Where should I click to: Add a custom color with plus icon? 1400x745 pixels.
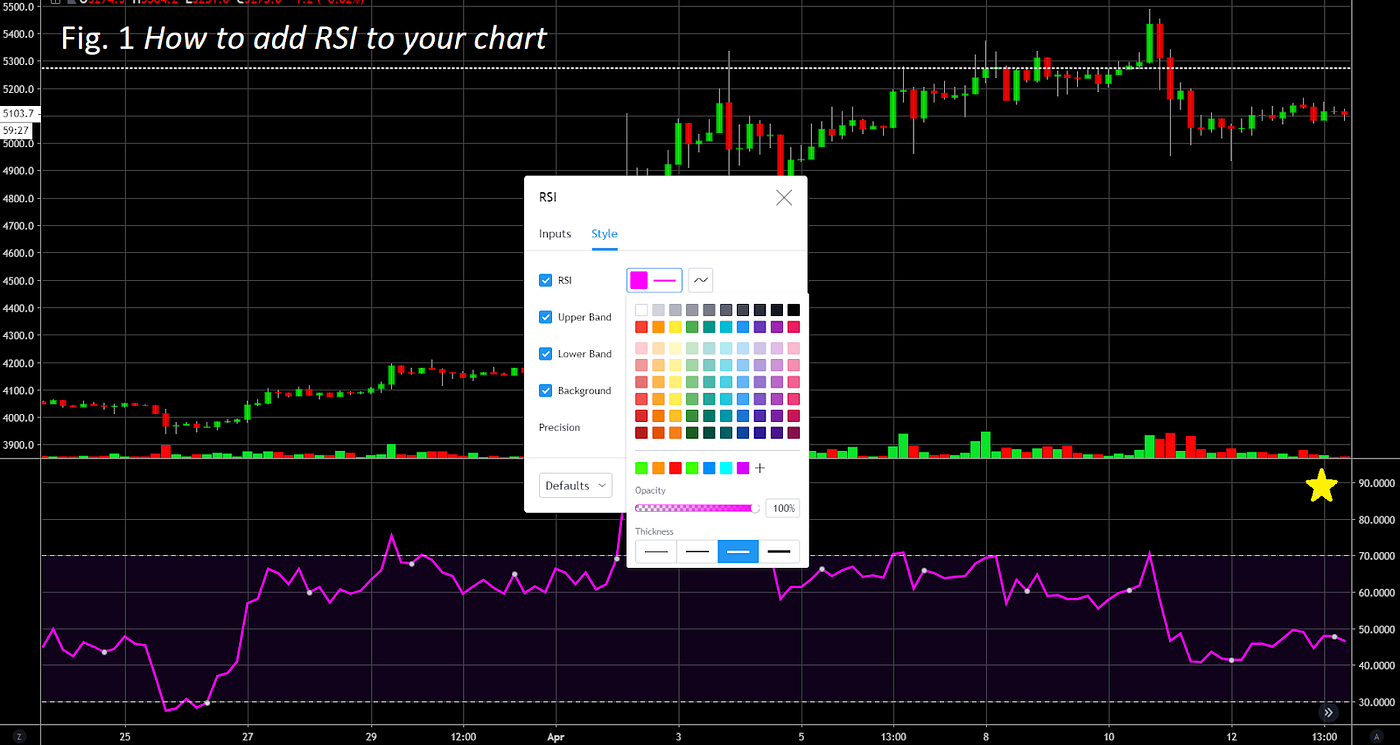[760, 468]
